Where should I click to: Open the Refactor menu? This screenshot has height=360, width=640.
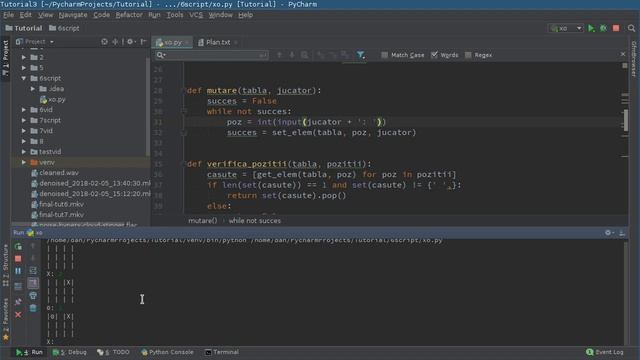[x=129, y=15]
